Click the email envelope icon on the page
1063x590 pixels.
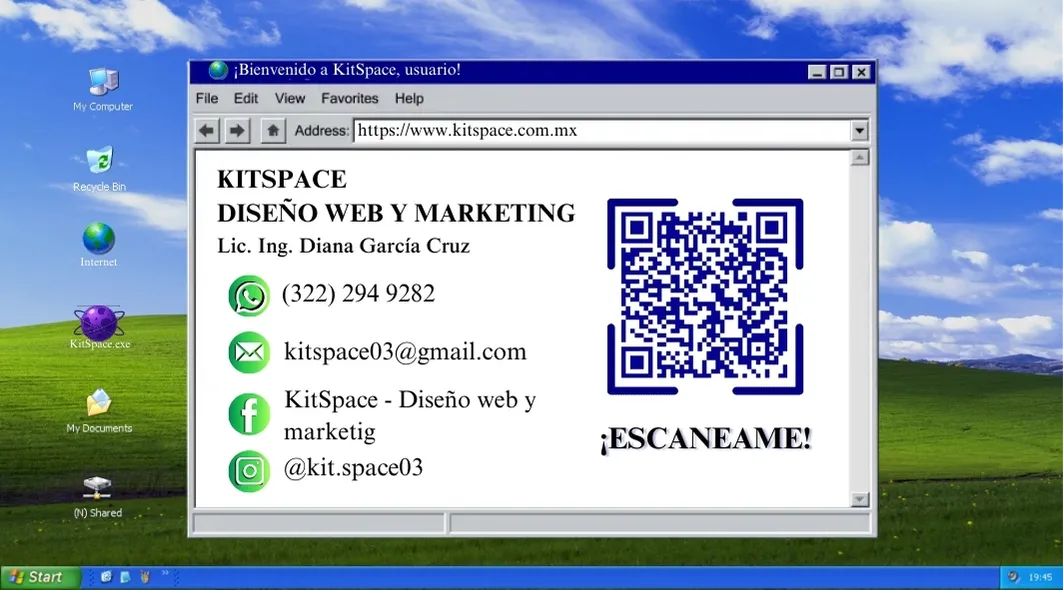[248, 352]
